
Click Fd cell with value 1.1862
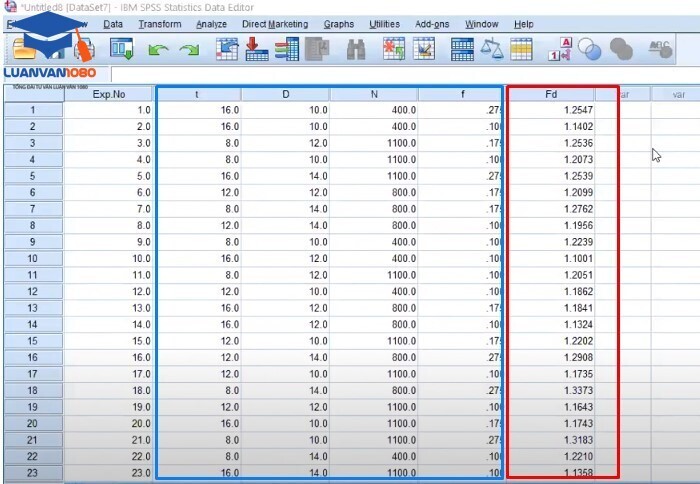(552, 292)
